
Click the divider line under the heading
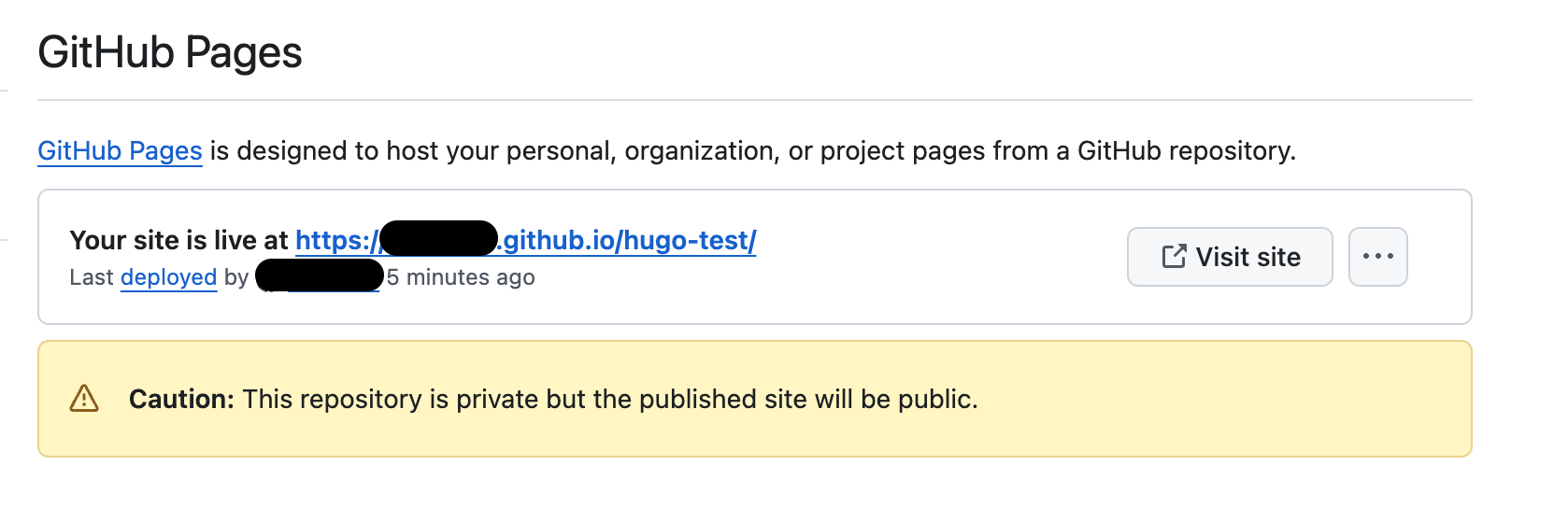pos(748,100)
